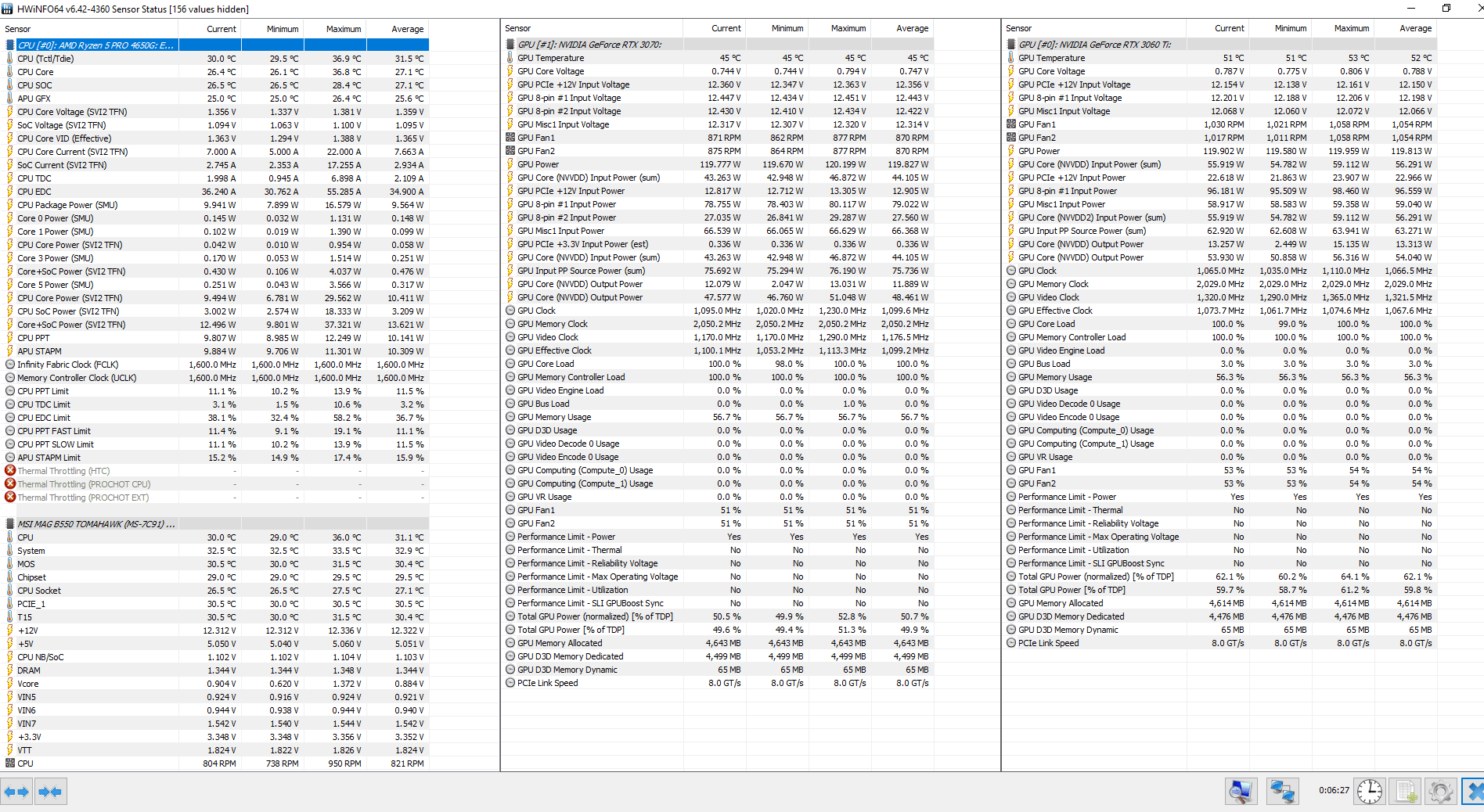Select RTX 3070 Total GPU Power [% of TDP] row

point(718,630)
